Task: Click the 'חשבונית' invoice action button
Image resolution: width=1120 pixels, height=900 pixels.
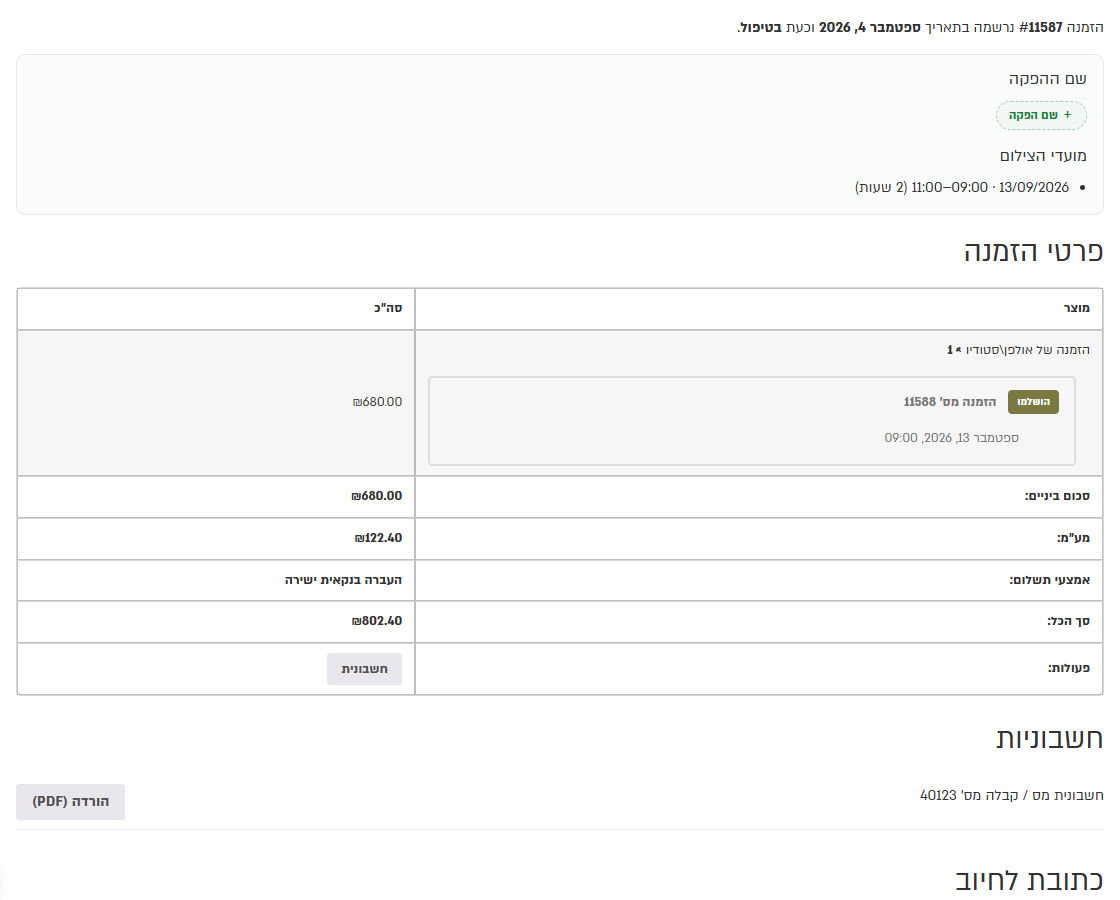Action: [364, 669]
